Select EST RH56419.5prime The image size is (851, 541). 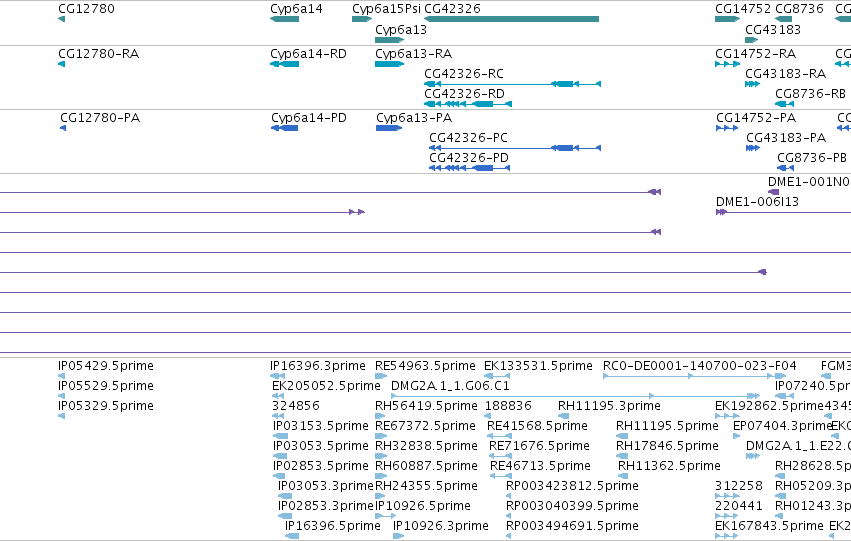pyautogui.click(x=426, y=406)
